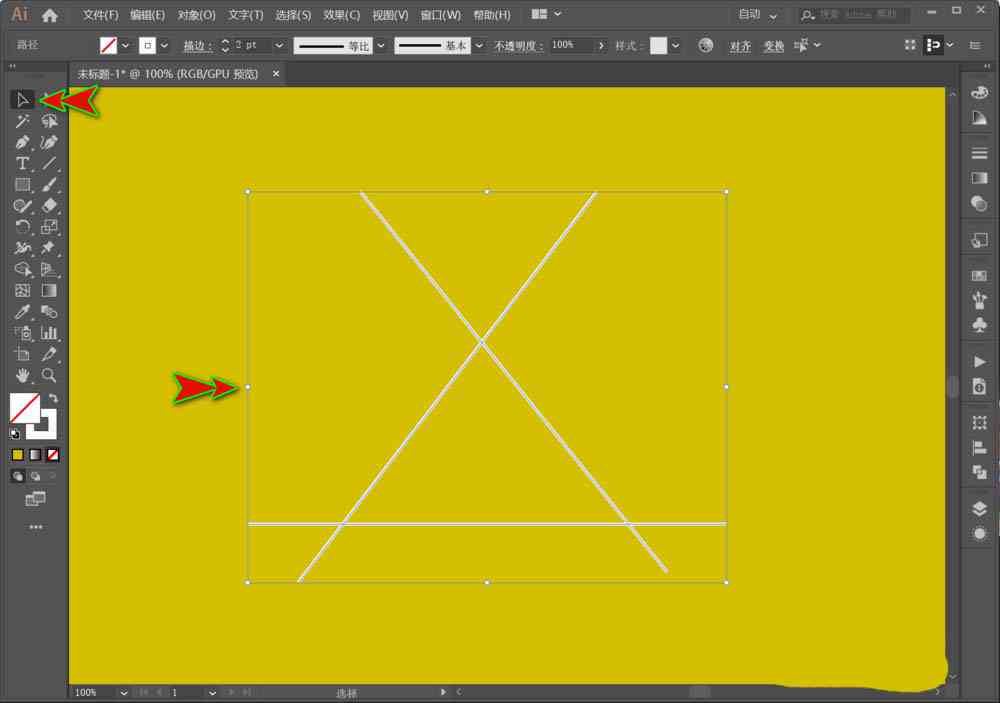The height and width of the screenshot is (703, 1000).
Task: Activate the Type tool
Action: point(22,163)
